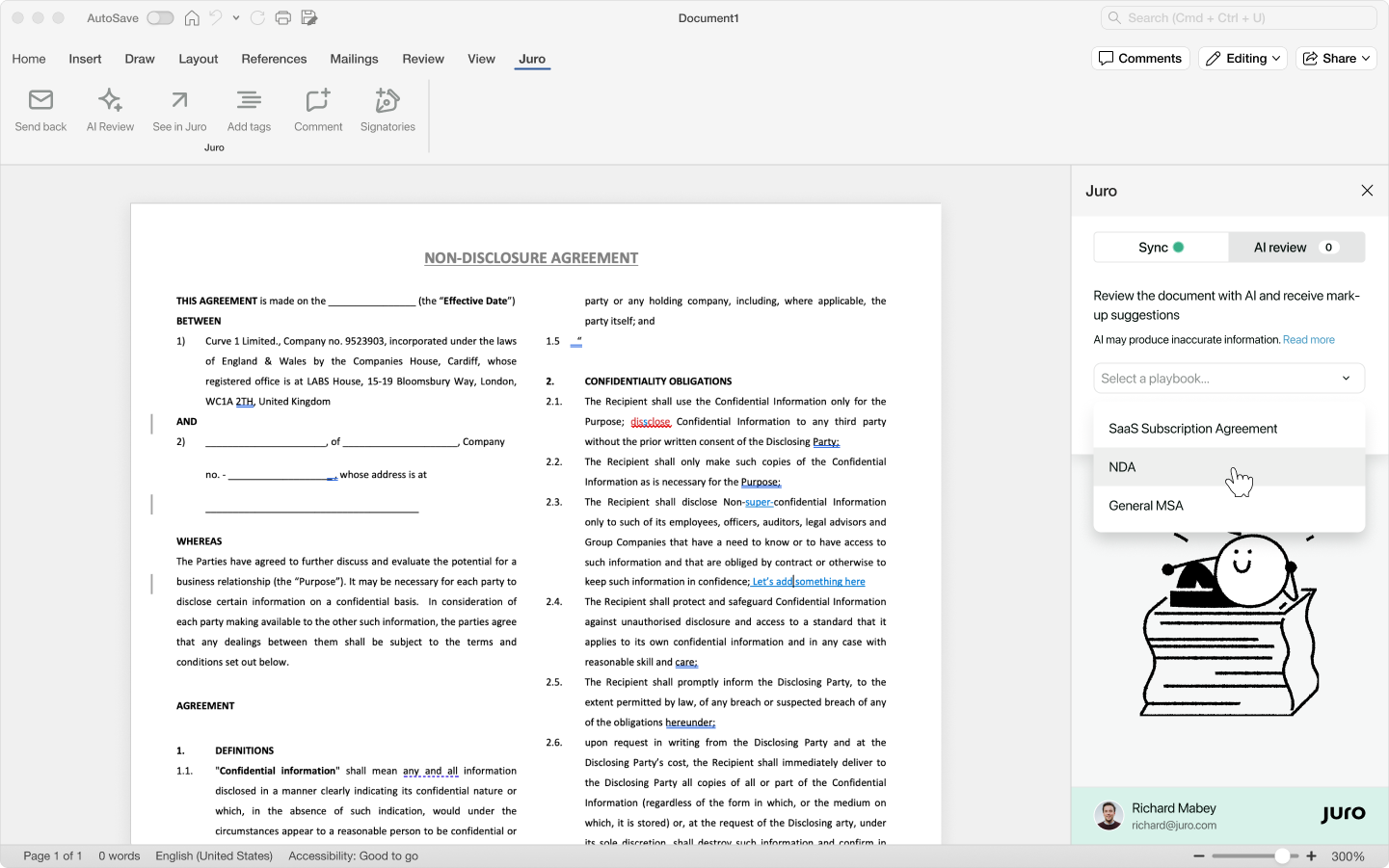1389x868 pixels.
Task: Open the Share dropdown menu
Action: 1335,59
